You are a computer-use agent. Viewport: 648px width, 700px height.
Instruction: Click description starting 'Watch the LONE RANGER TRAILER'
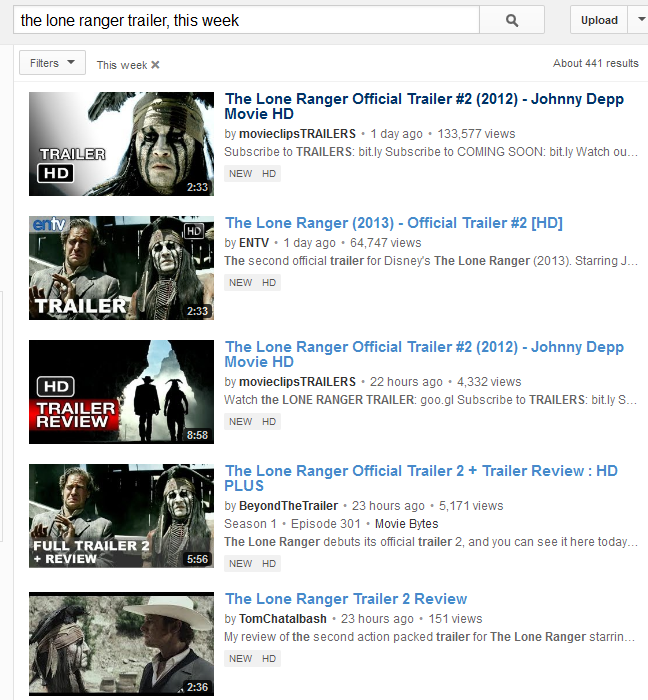pyautogui.click(x=430, y=400)
